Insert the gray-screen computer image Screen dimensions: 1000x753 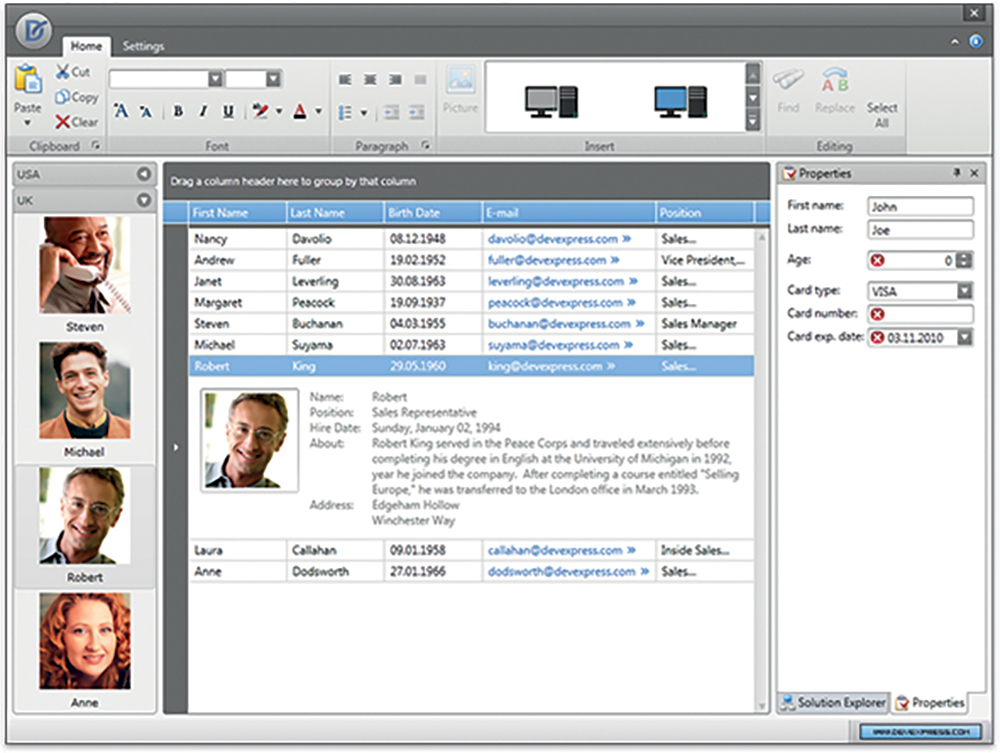coord(551,99)
